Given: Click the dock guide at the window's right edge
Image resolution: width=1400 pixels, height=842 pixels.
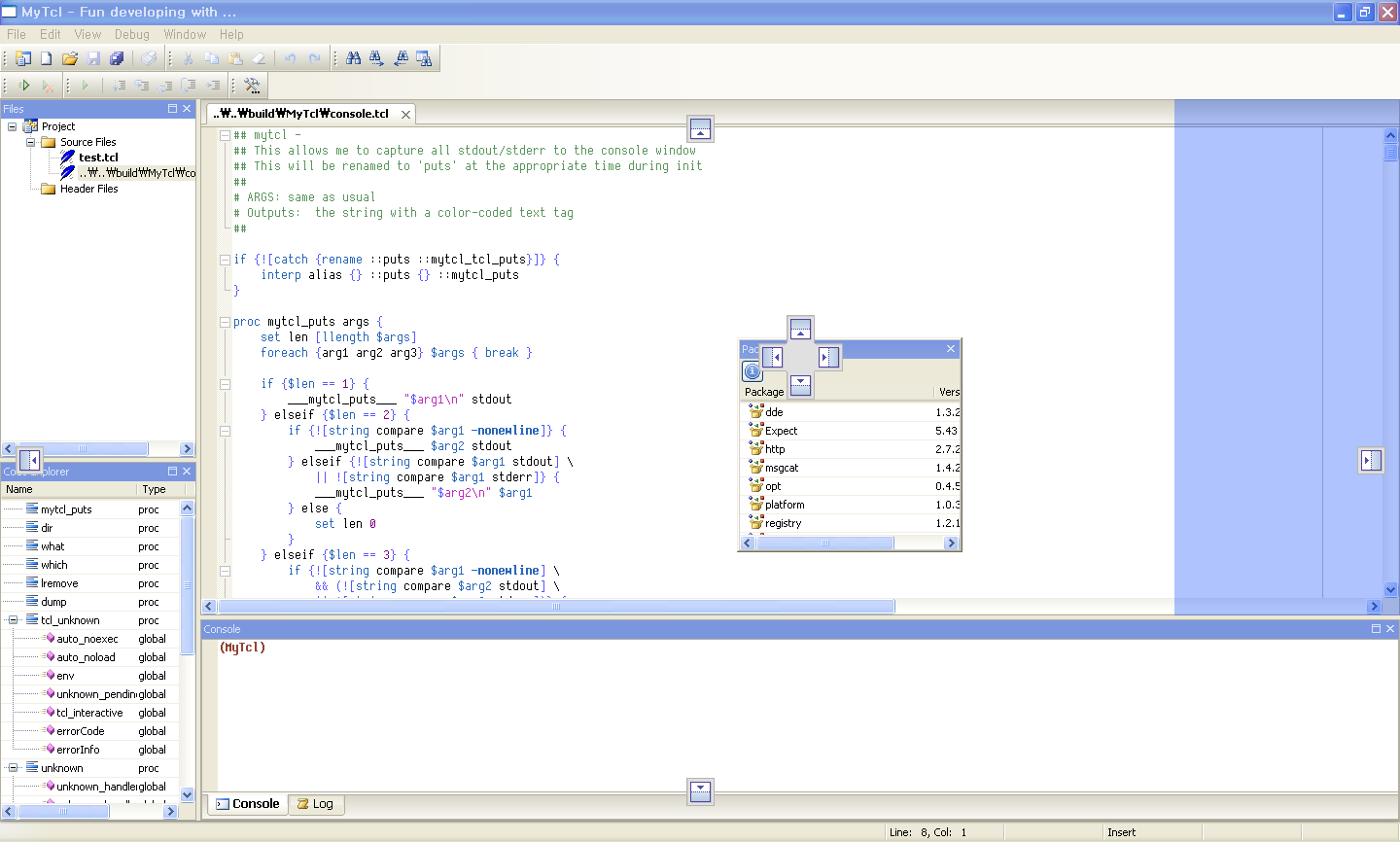Looking at the screenshot, I should [1371, 460].
